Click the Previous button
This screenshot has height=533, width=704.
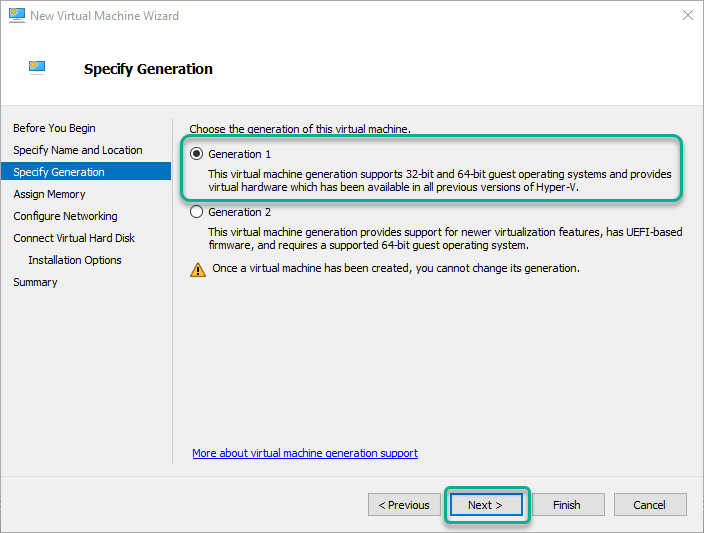pyautogui.click(x=404, y=505)
